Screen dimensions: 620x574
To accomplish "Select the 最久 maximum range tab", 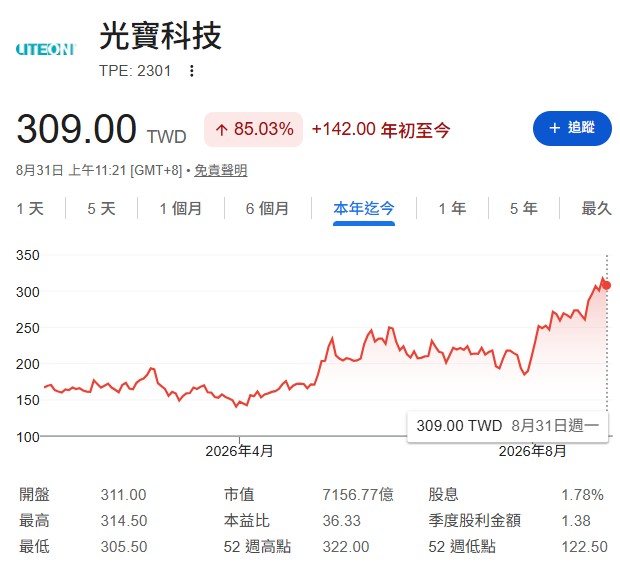I will coord(596,208).
